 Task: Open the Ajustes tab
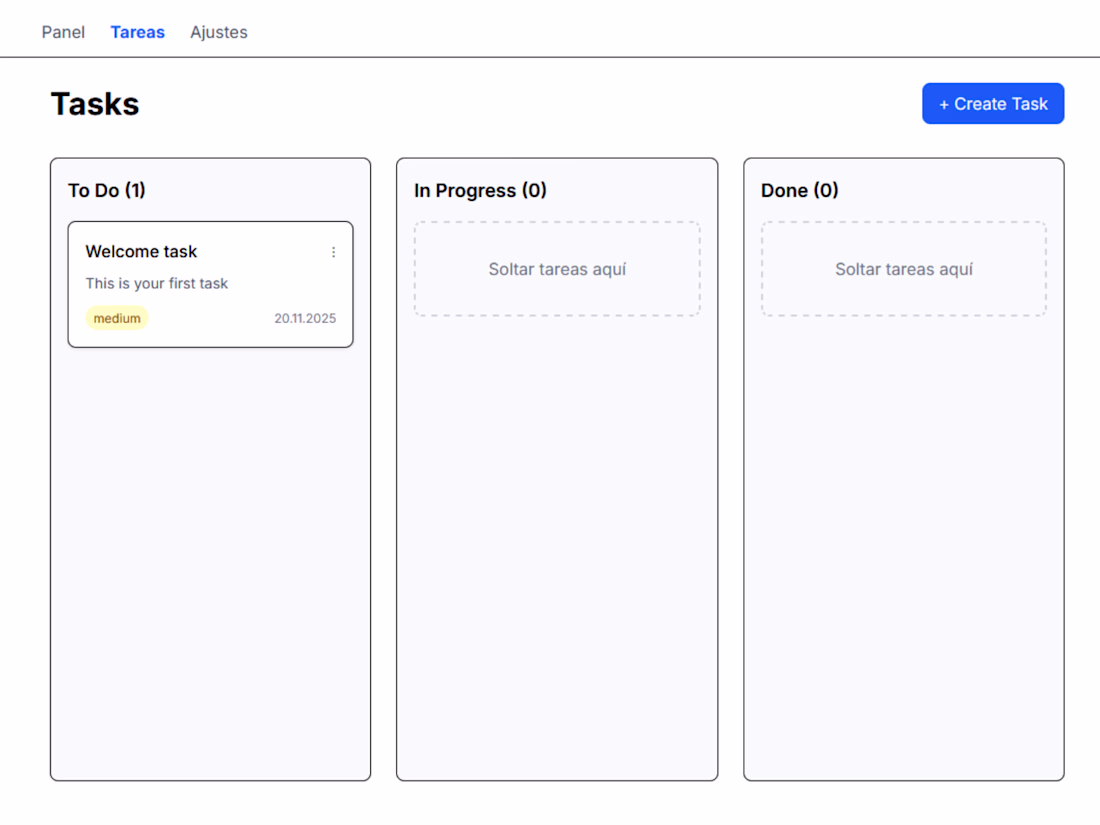219,32
